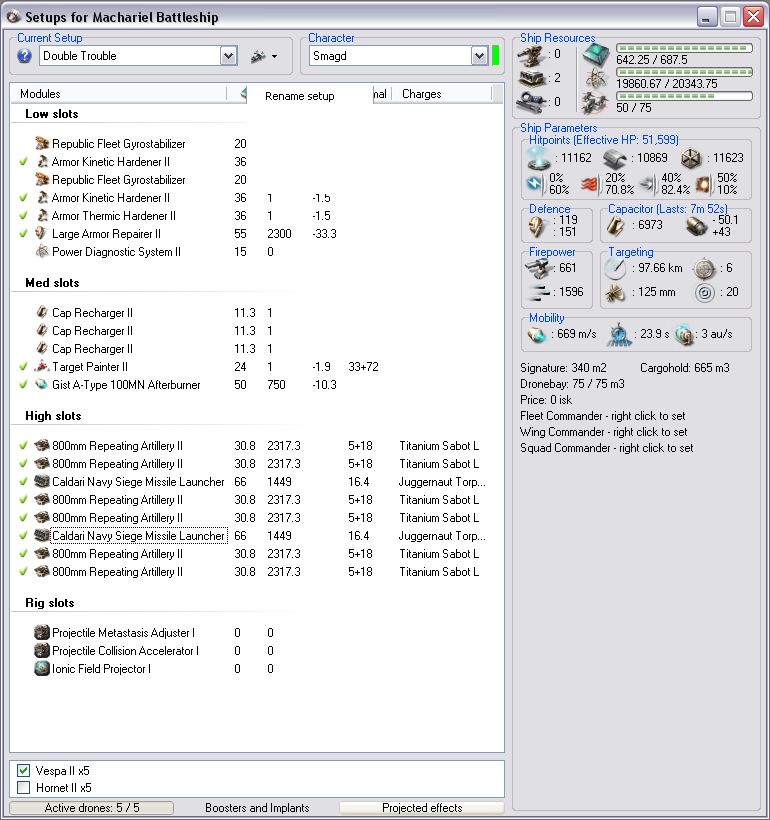
Task: Open Boosters and Implants
Action: click(x=257, y=807)
